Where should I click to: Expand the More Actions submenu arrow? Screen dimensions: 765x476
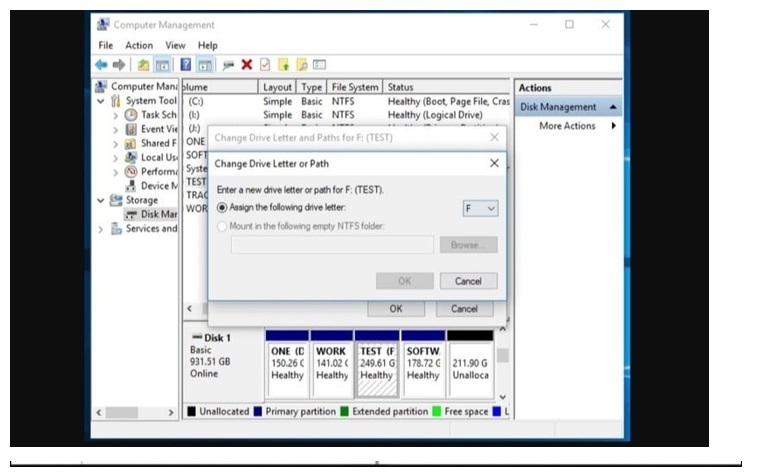coord(613,126)
